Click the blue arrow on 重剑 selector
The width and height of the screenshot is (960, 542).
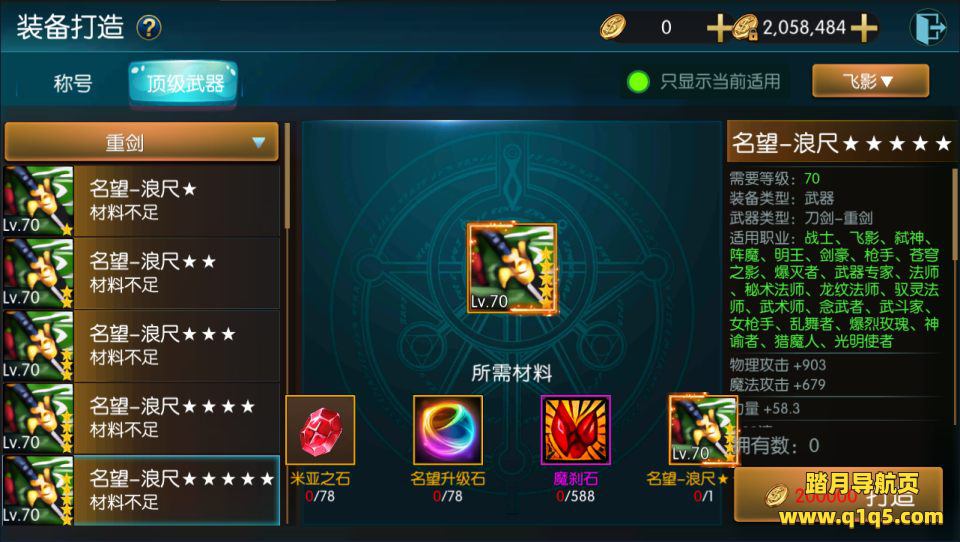click(x=259, y=143)
